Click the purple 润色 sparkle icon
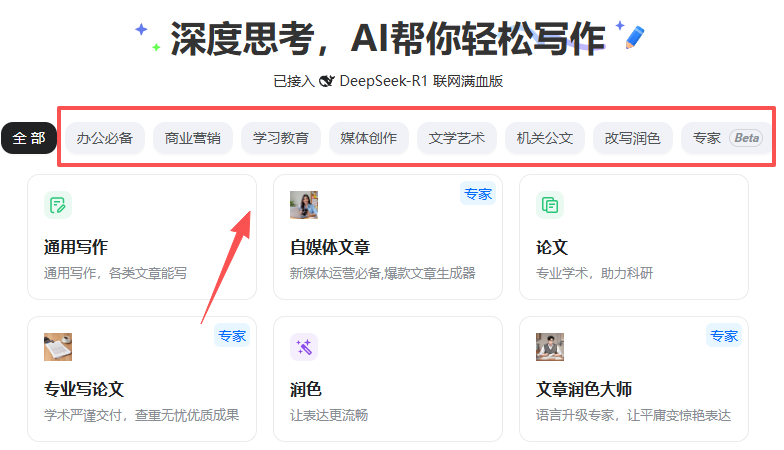This screenshot has height=450, width=784. (x=304, y=347)
